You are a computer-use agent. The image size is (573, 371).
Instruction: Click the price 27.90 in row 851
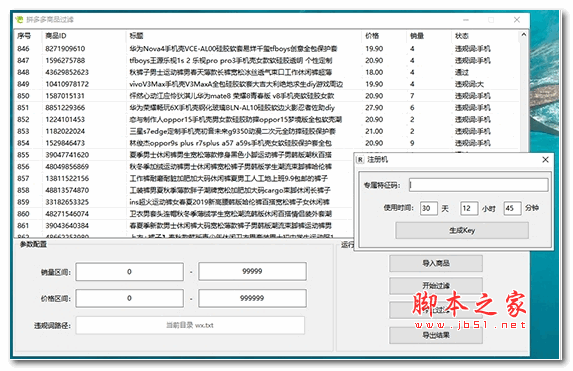[x=374, y=108]
